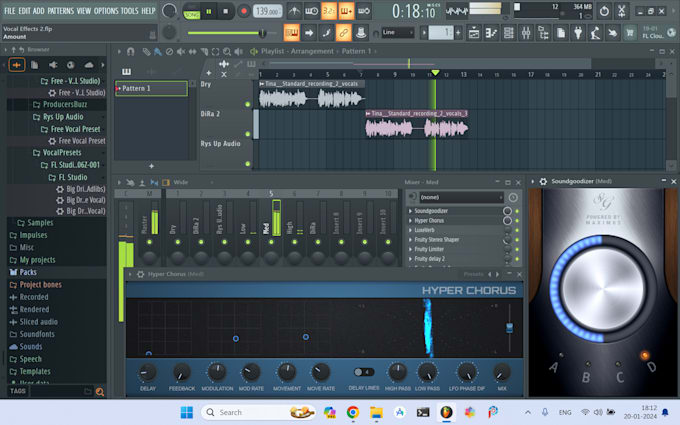Click the shopping cart content library icon
This screenshot has width=680, height=425.
(x=630, y=33)
